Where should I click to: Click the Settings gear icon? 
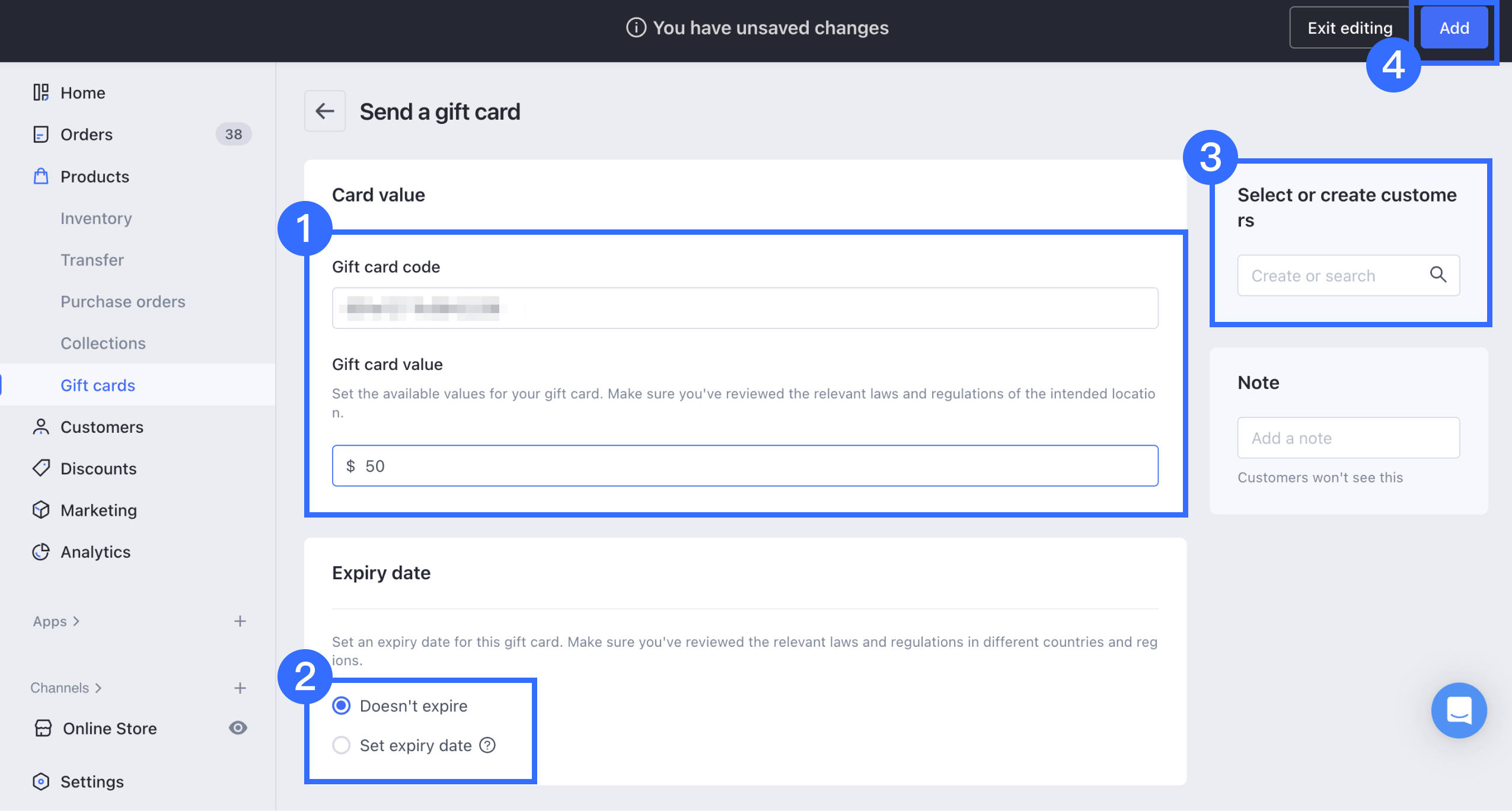[x=41, y=781]
